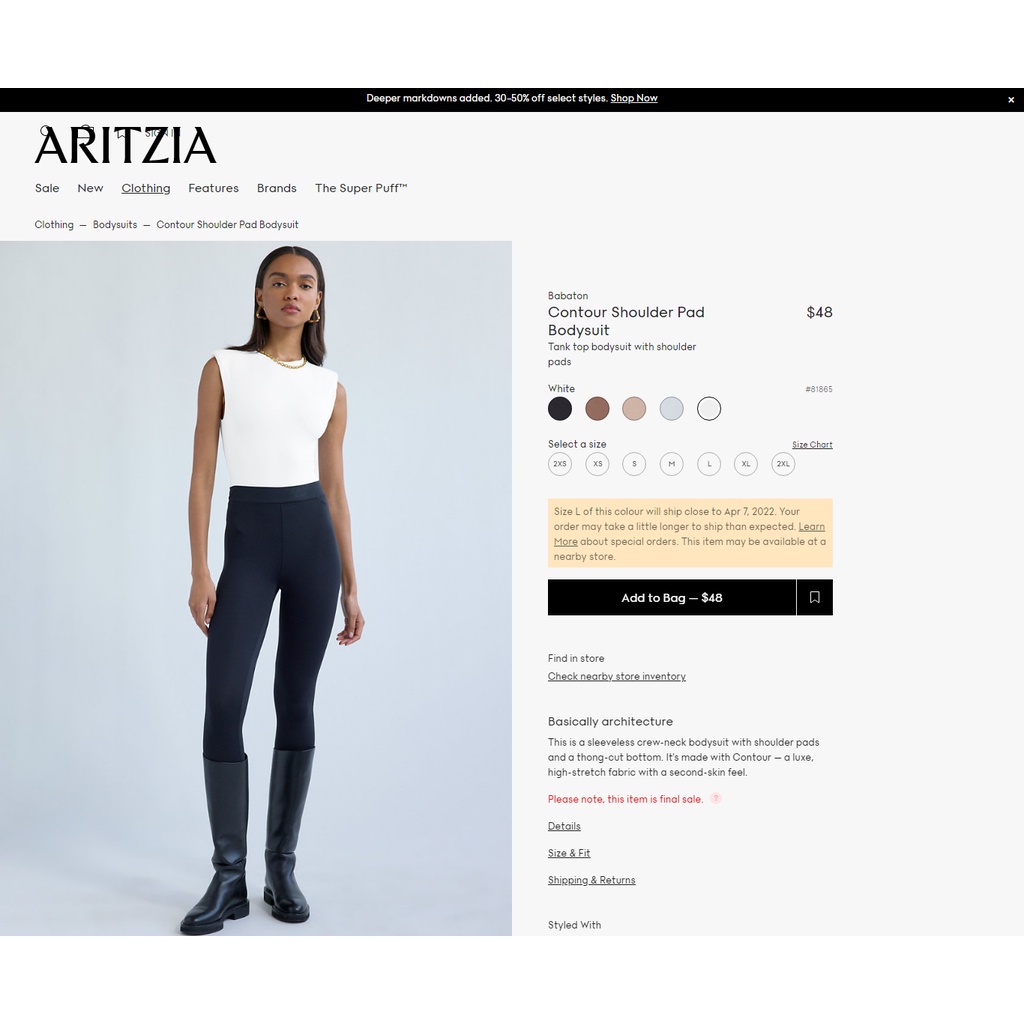Select the black colour swatch
This screenshot has height=1024, width=1024.
[560, 409]
